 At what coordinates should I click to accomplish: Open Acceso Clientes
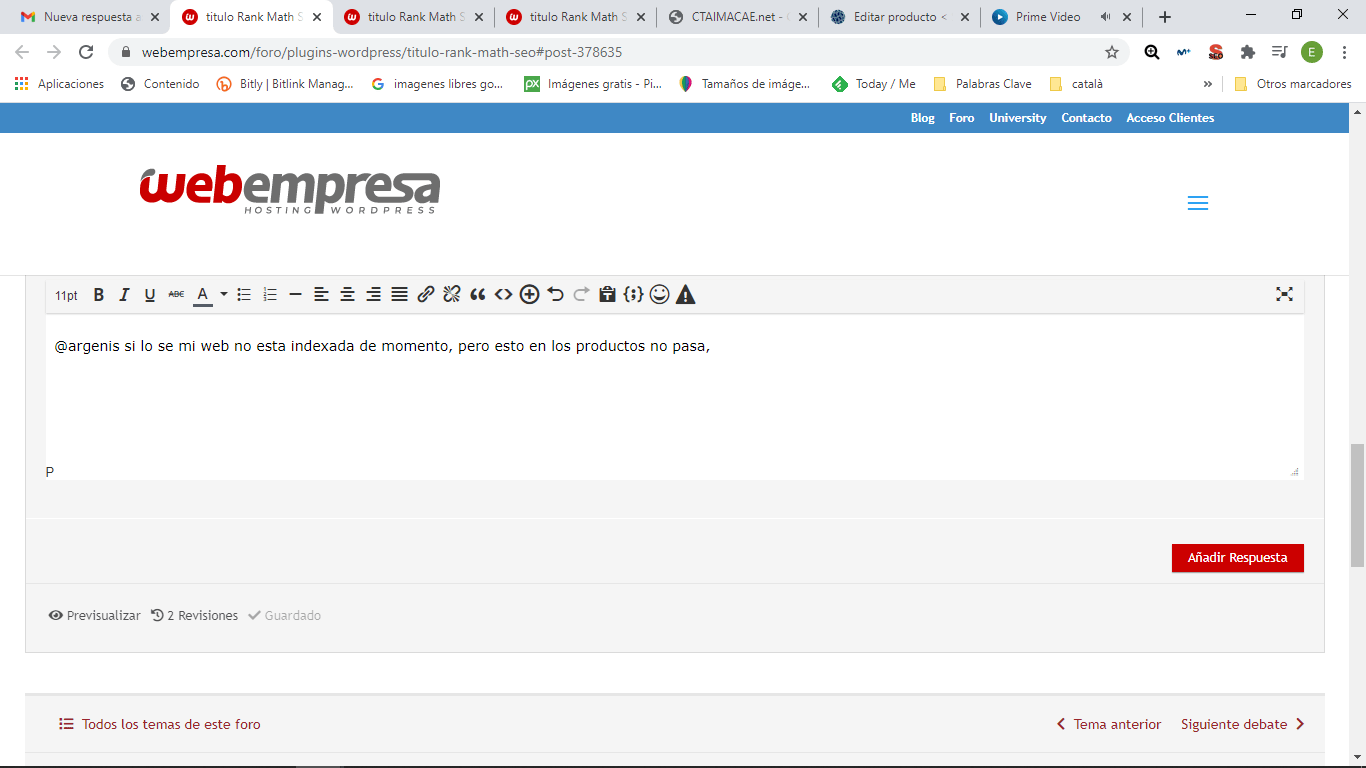tap(1170, 118)
